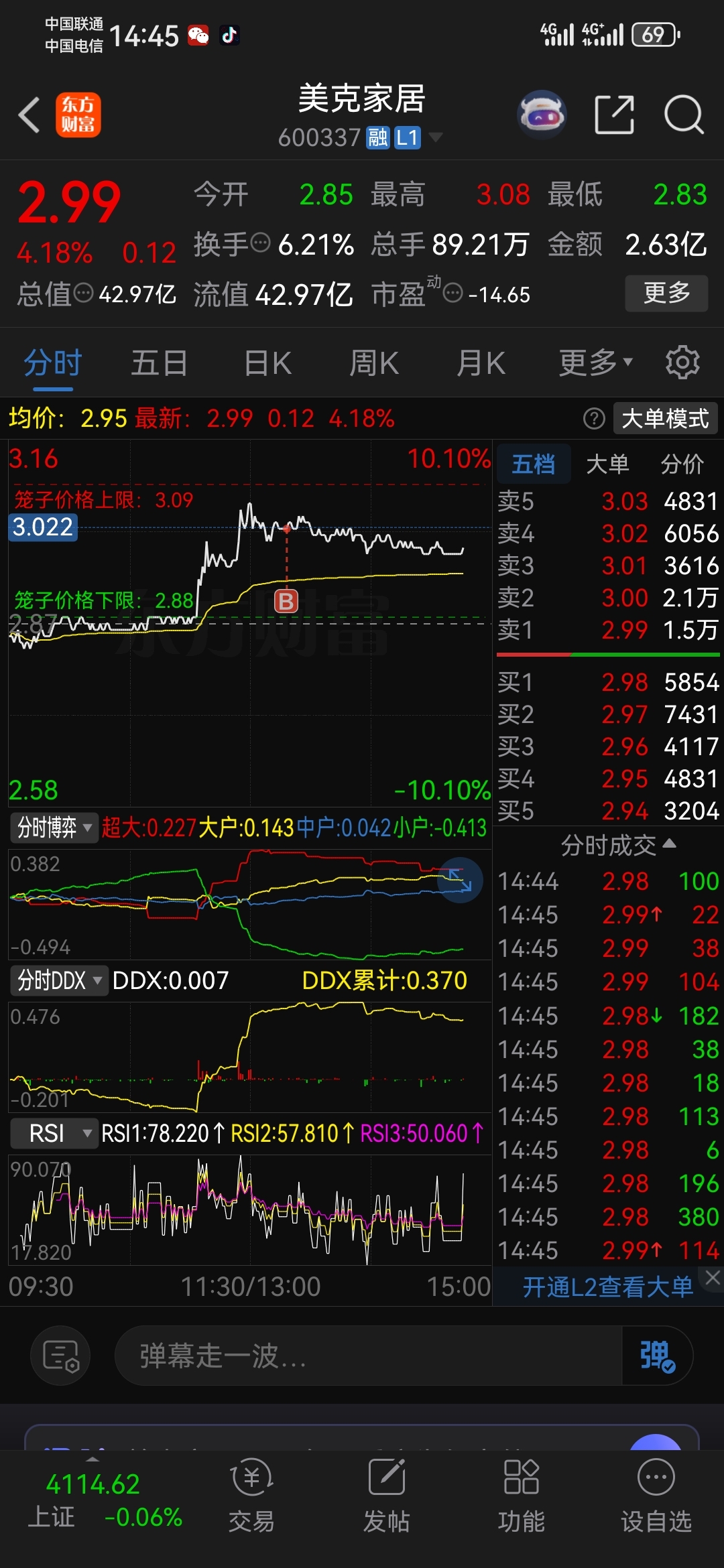Select the 五档 order book tab

534,464
